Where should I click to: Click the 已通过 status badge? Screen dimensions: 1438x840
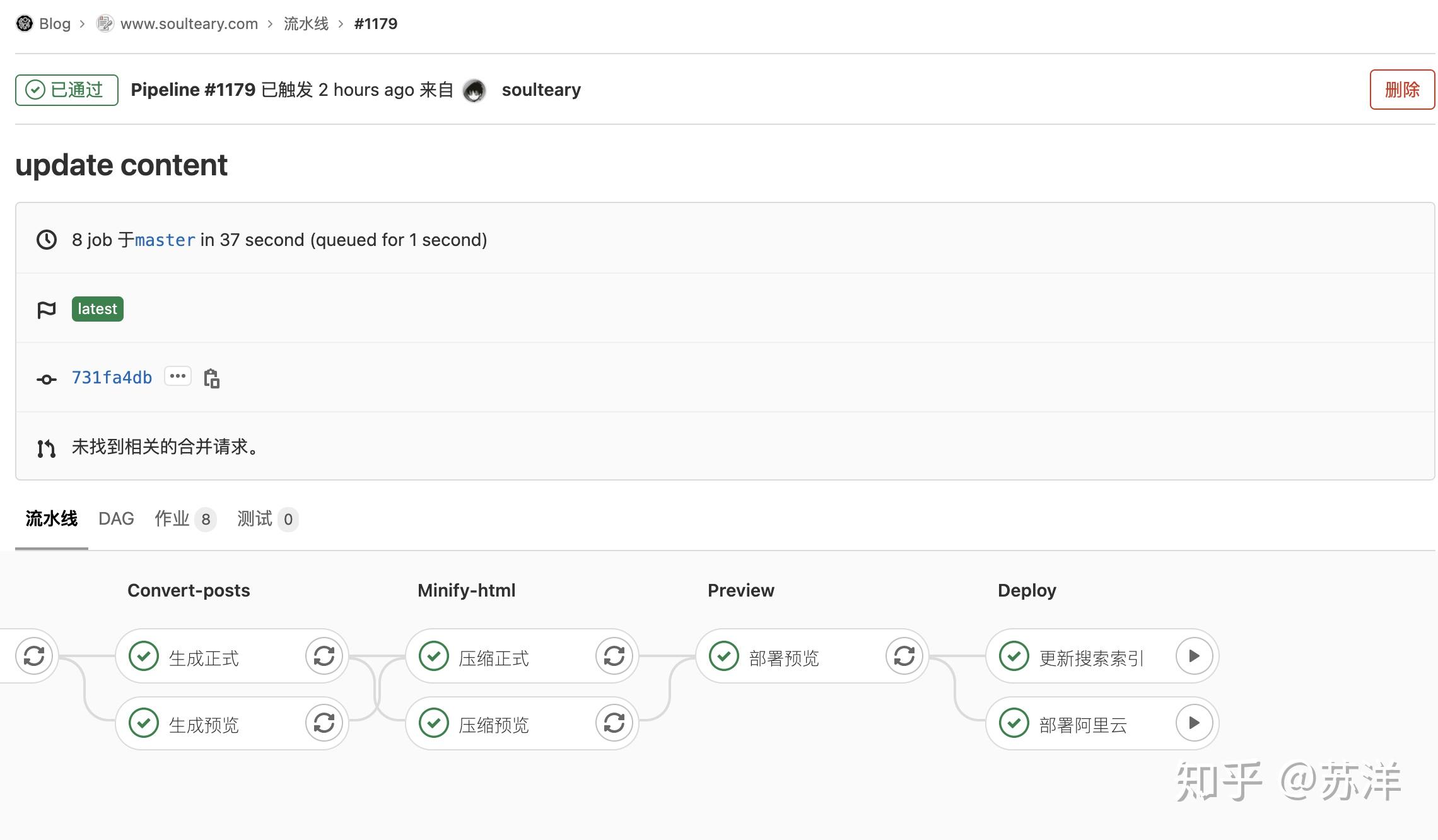tap(67, 90)
